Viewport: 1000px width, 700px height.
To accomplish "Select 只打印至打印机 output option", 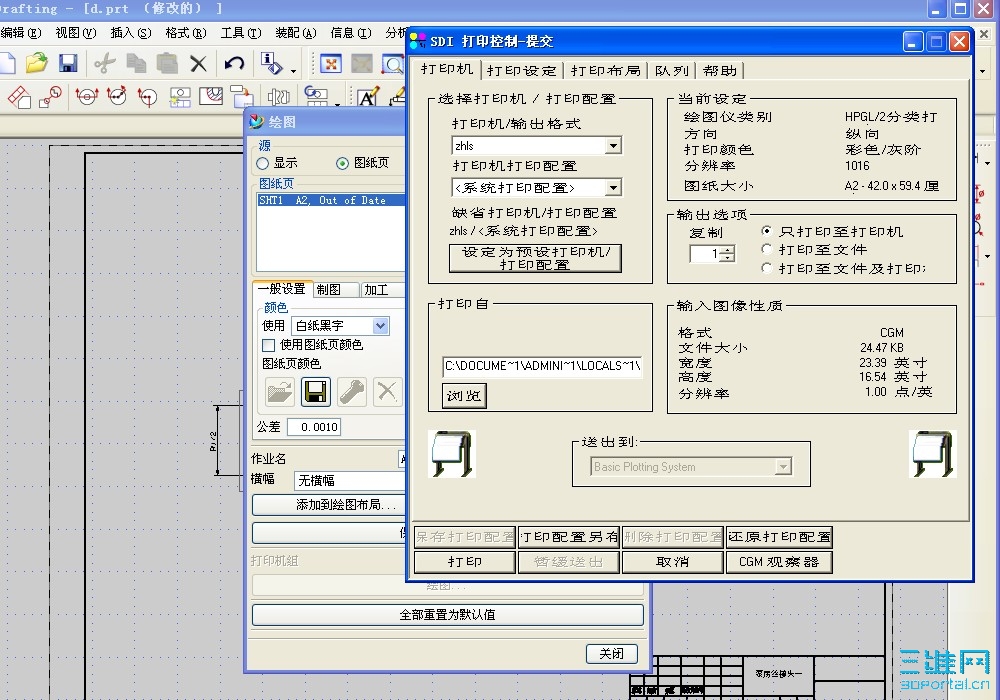I will (767, 231).
